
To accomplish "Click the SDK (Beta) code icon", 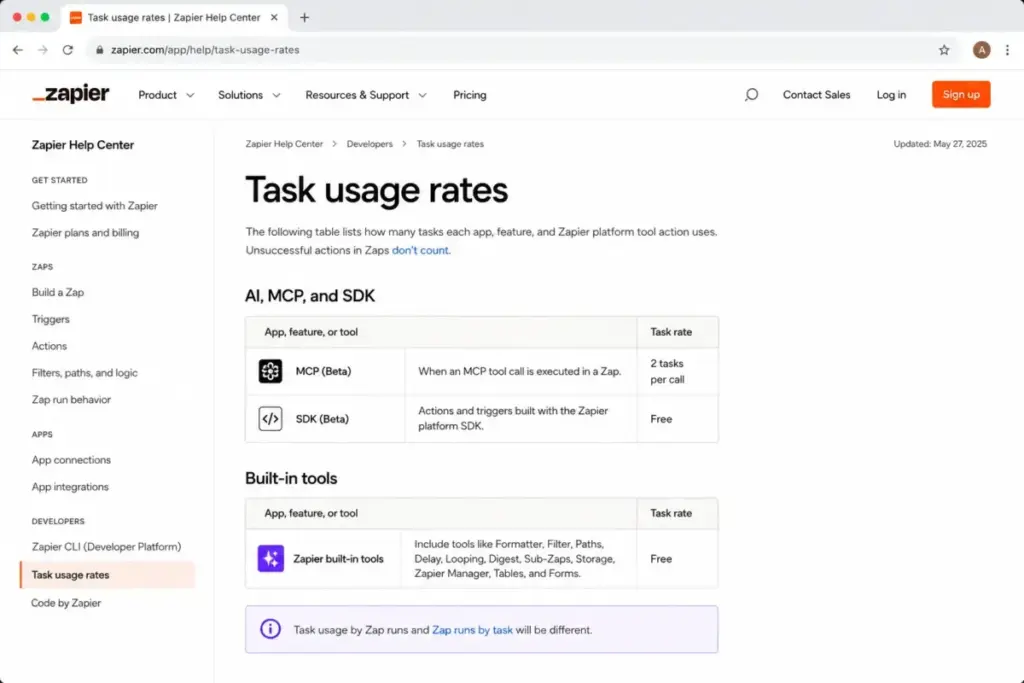I will point(270,419).
